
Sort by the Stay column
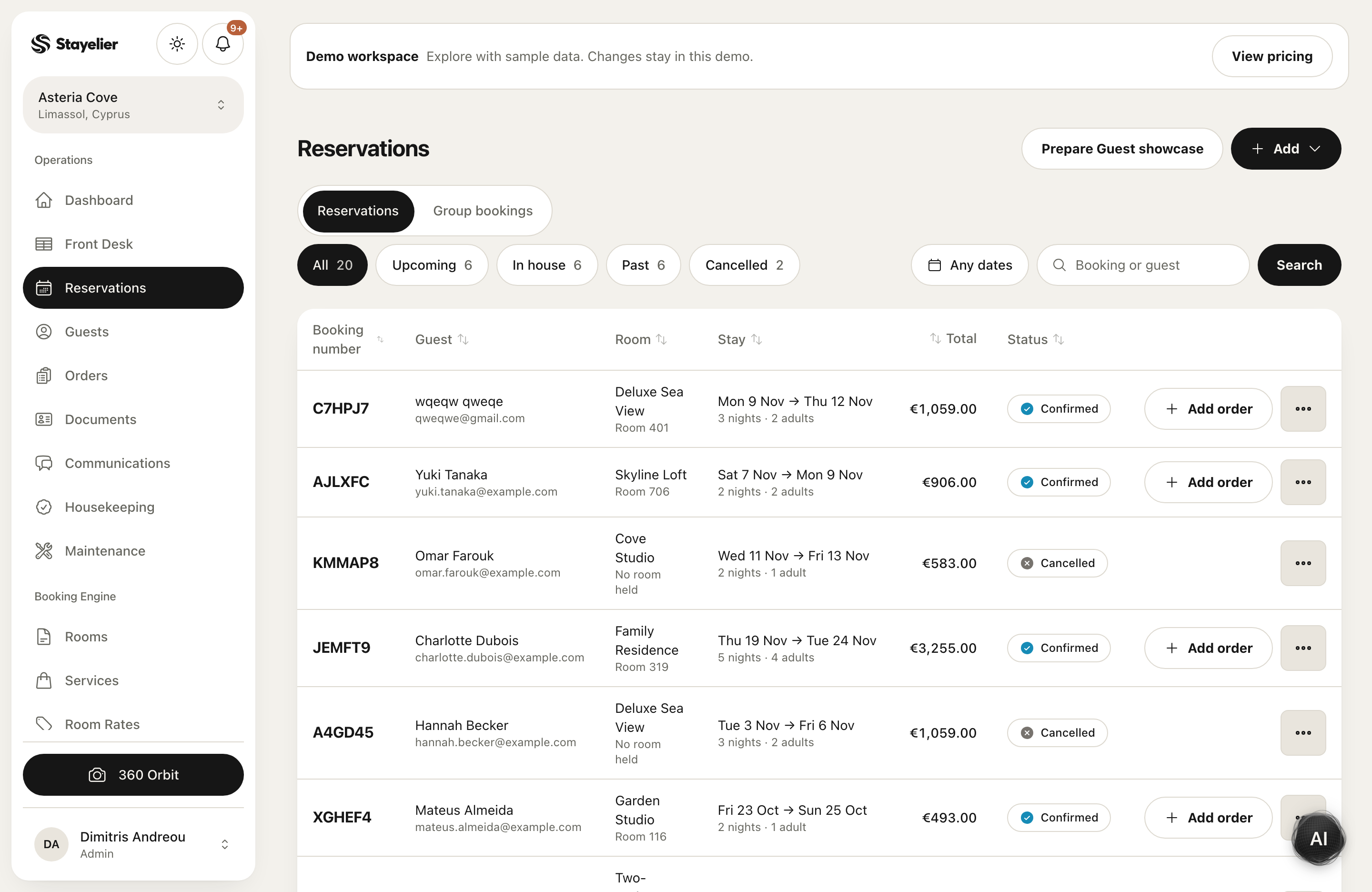[740, 339]
